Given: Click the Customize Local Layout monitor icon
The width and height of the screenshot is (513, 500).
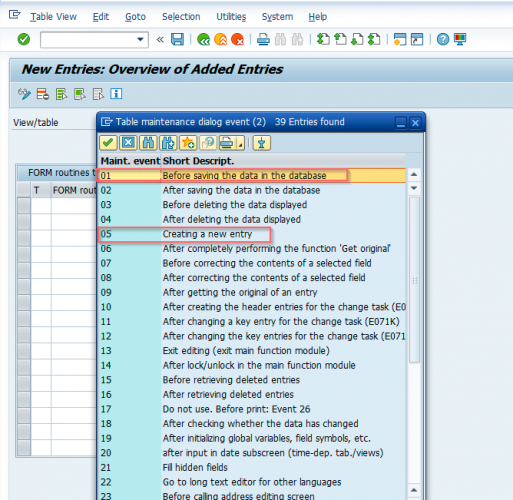Looking at the screenshot, I should click(x=460, y=39).
